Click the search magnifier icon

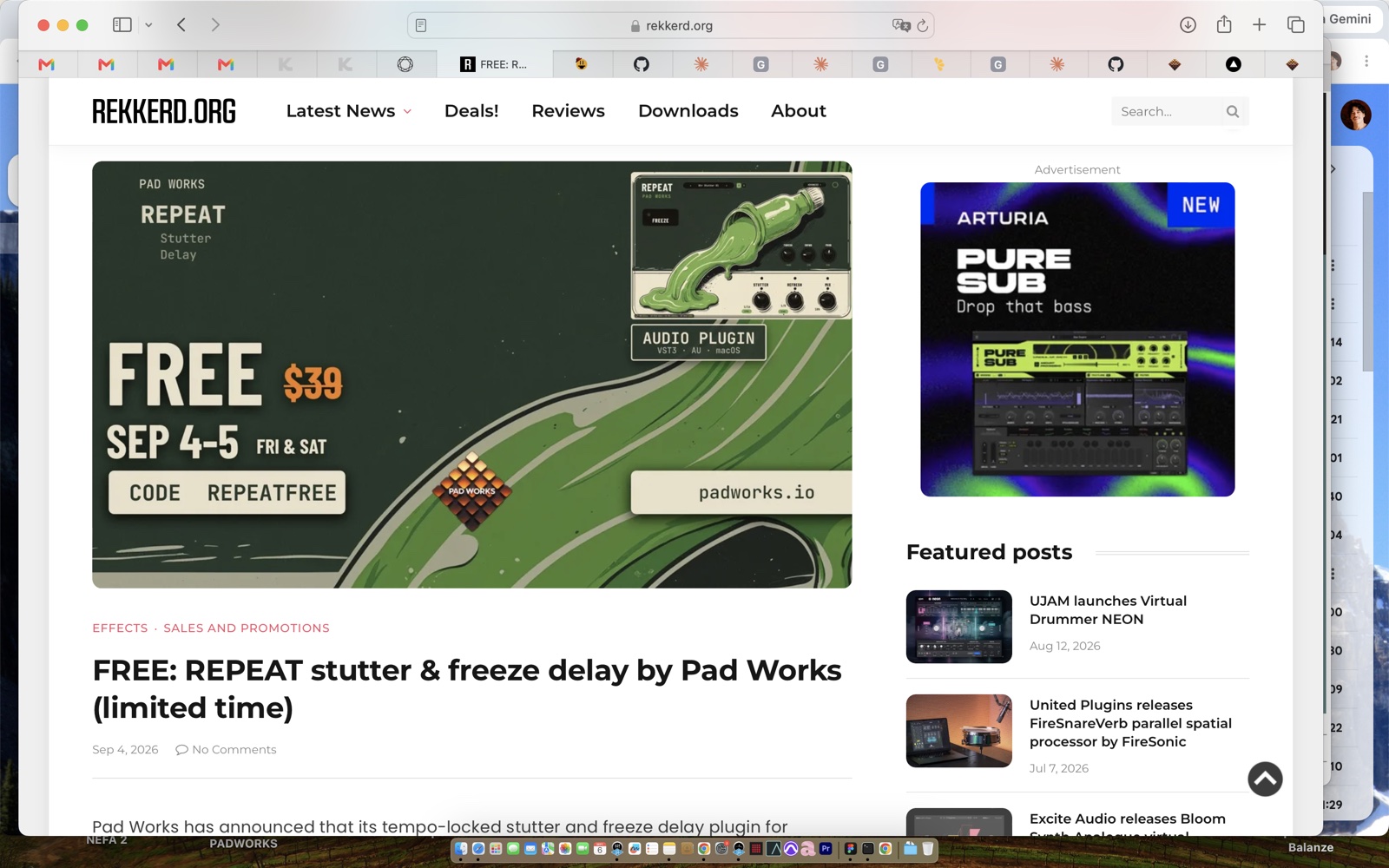click(x=1233, y=111)
